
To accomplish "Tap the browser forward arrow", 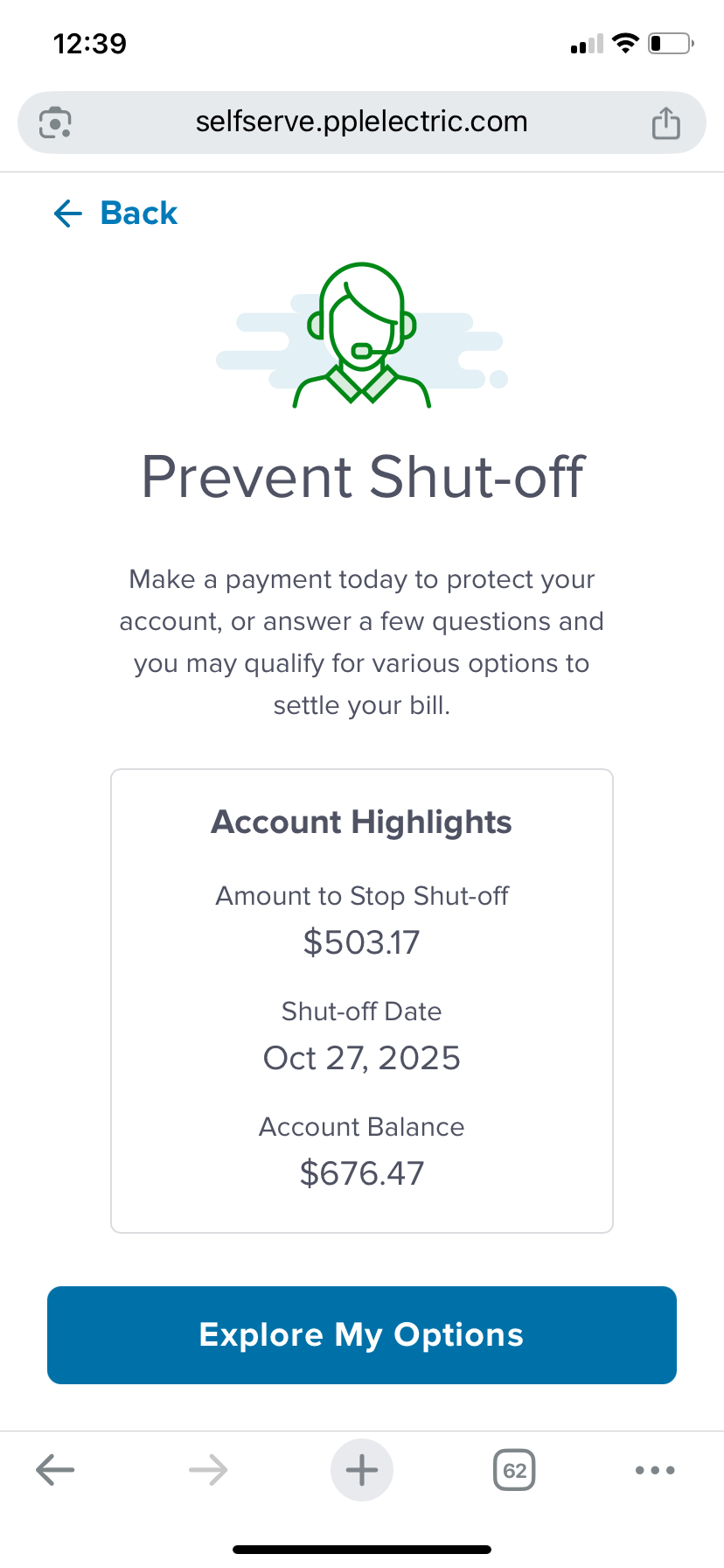I will click(208, 1470).
